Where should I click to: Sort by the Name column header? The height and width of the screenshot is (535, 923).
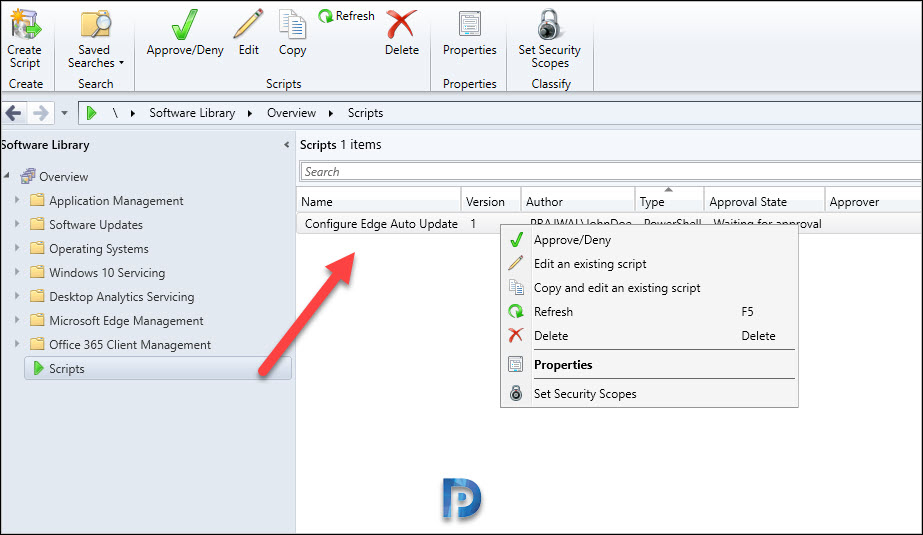tap(379, 201)
